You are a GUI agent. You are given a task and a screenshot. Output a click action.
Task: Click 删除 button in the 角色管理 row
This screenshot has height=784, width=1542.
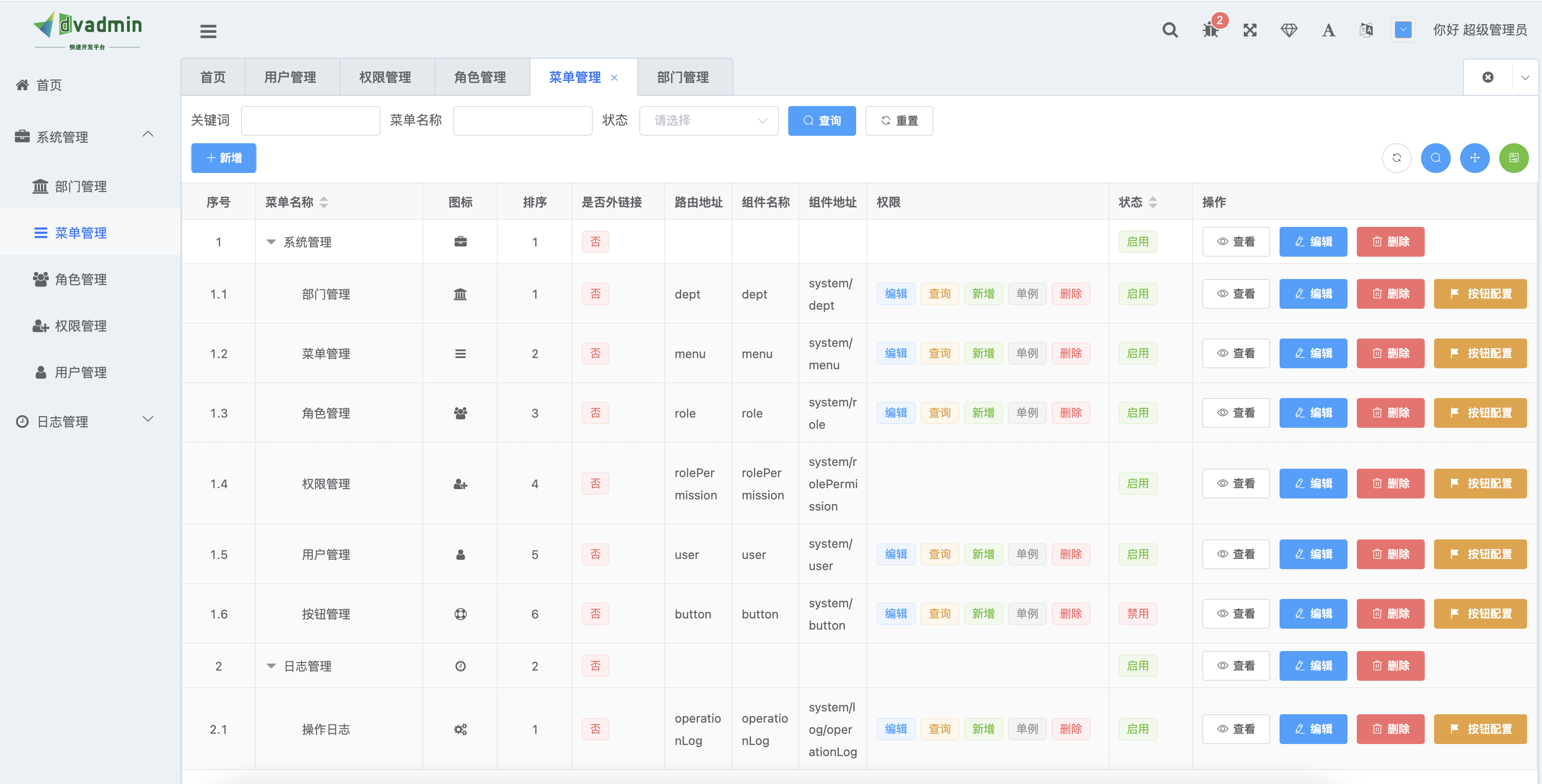tap(1391, 412)
